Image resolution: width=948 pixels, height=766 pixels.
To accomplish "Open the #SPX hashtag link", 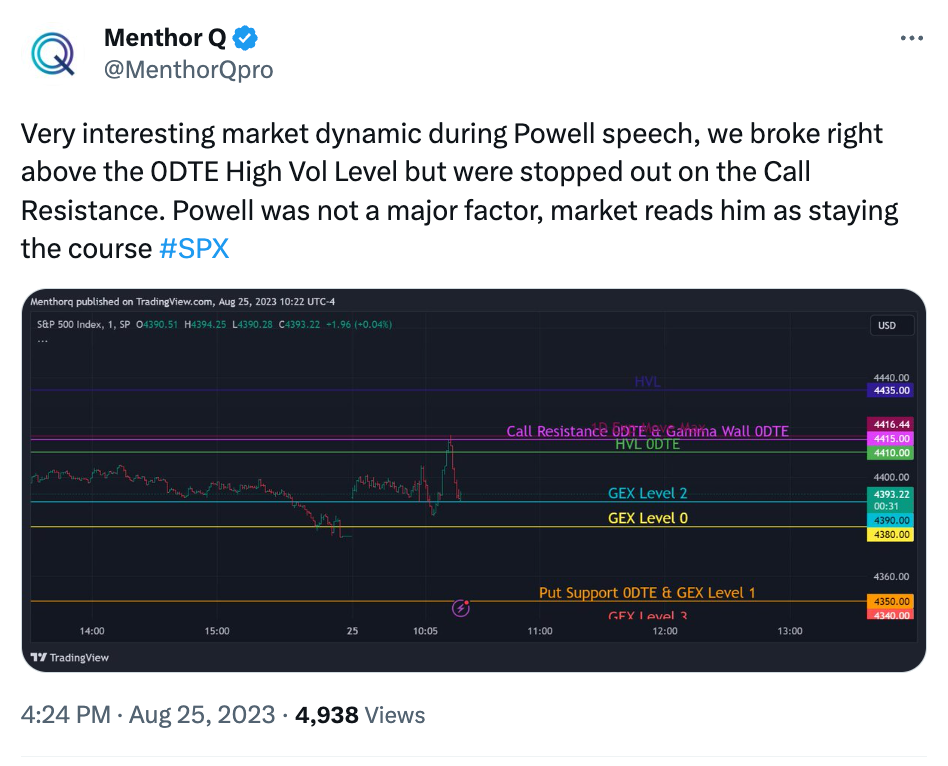I will (x=194, y=248).
